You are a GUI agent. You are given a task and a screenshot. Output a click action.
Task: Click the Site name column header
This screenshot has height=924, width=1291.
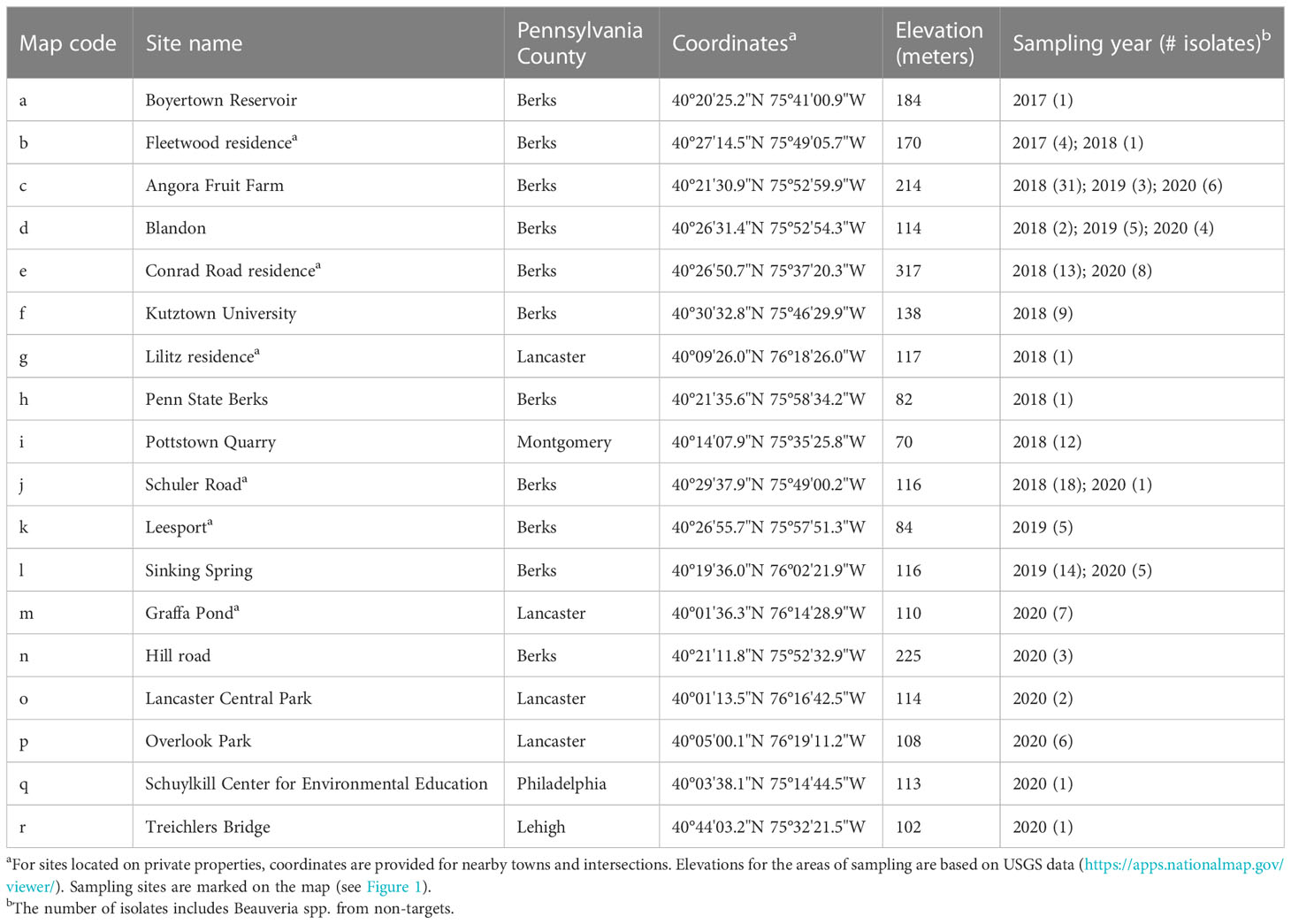194,43
